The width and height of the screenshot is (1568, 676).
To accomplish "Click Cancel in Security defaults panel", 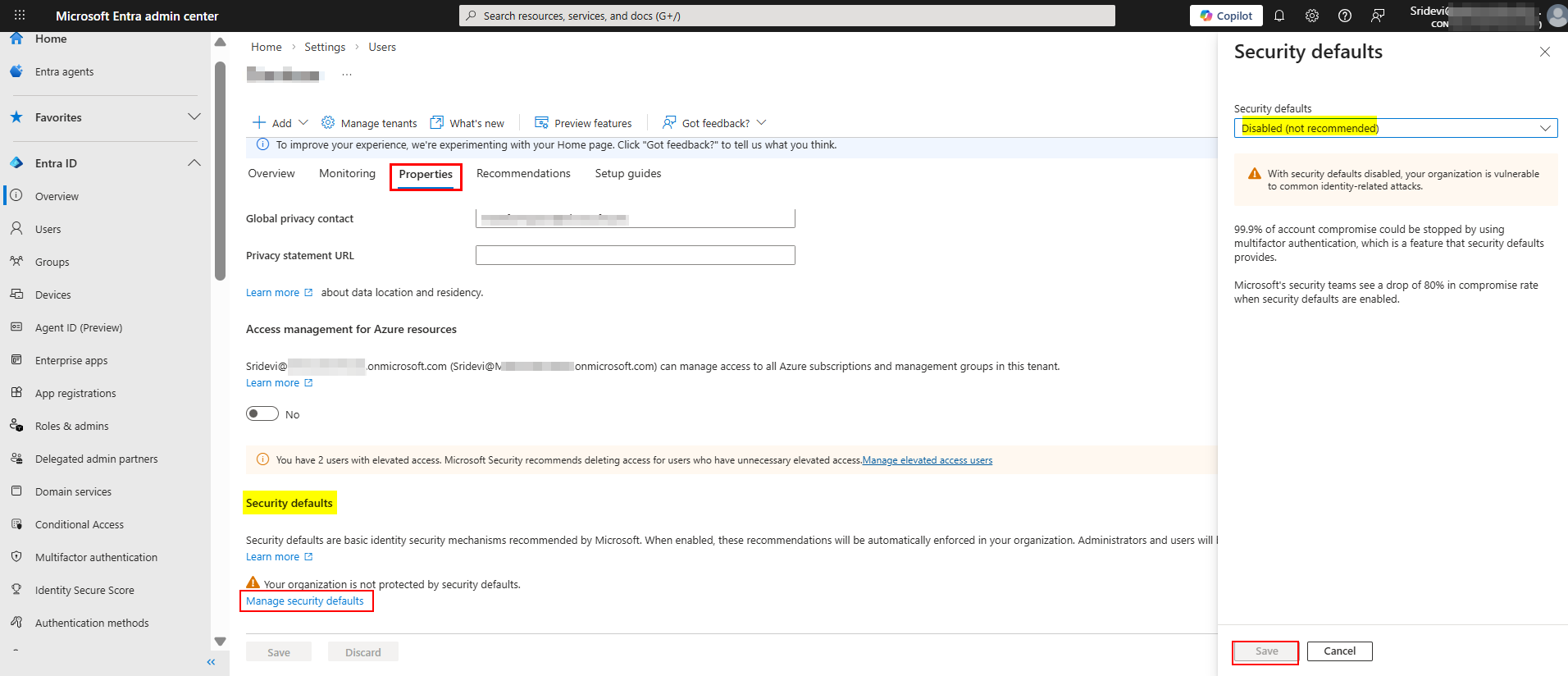I will pos(1340,651).
